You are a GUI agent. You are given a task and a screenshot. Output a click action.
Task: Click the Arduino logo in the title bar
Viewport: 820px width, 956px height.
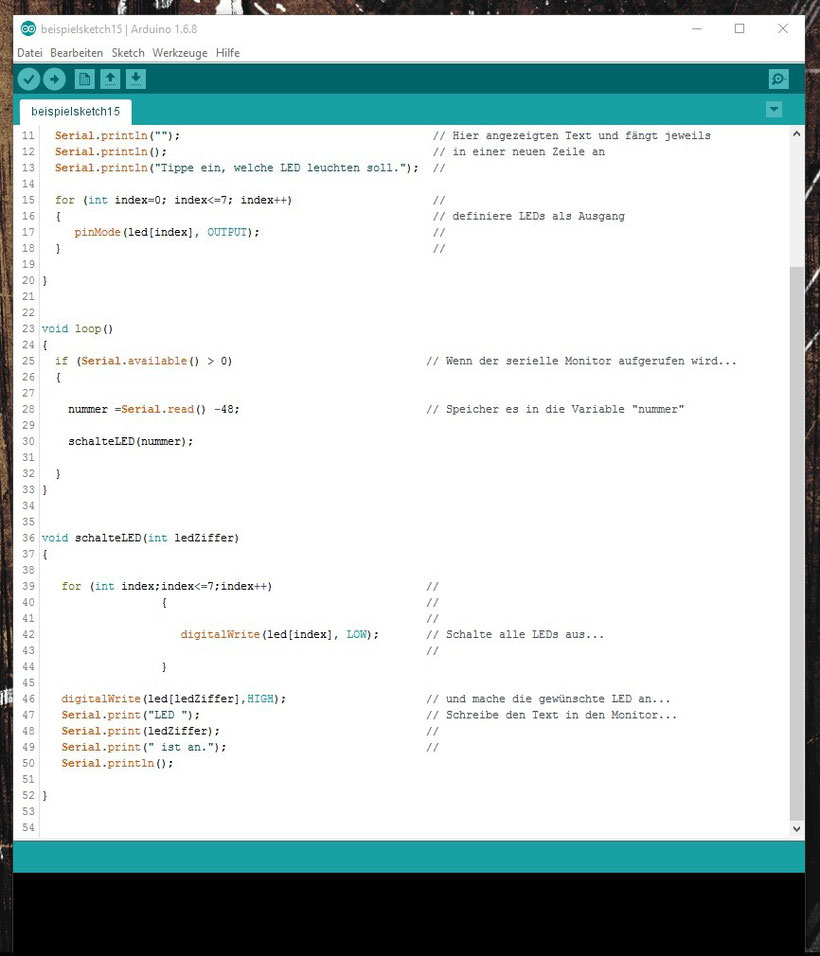28,29
